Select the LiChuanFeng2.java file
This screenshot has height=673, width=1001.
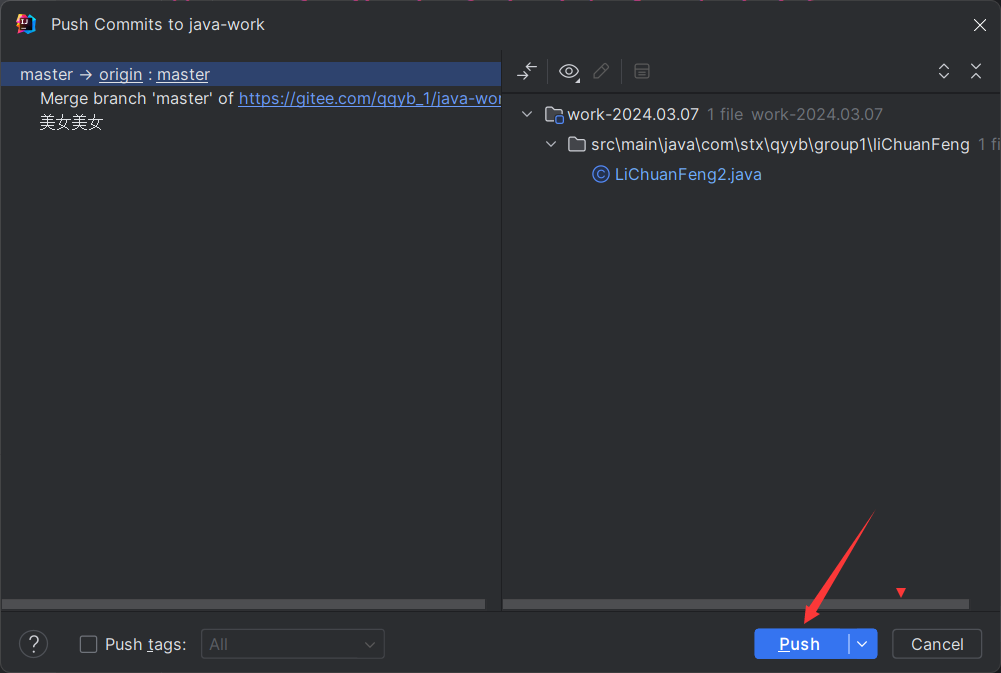click(x=688, y=174)
